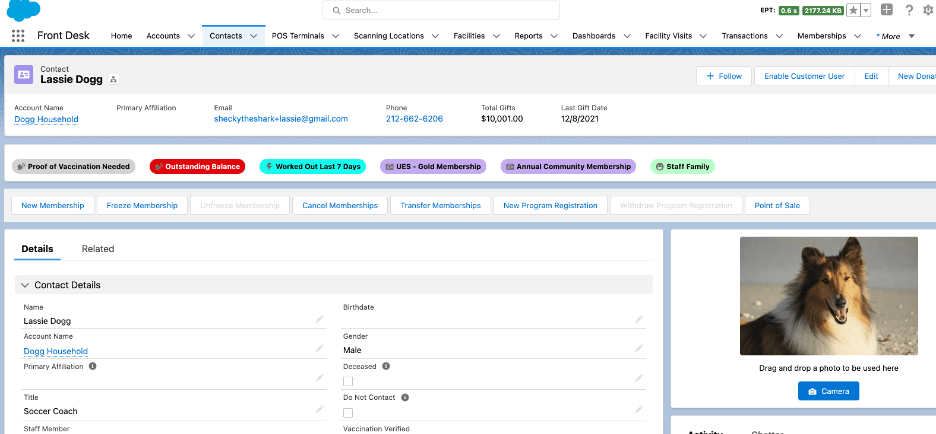
Task: Switch to the Related tab
Action: pyautogui.click(x=98, y=249)
